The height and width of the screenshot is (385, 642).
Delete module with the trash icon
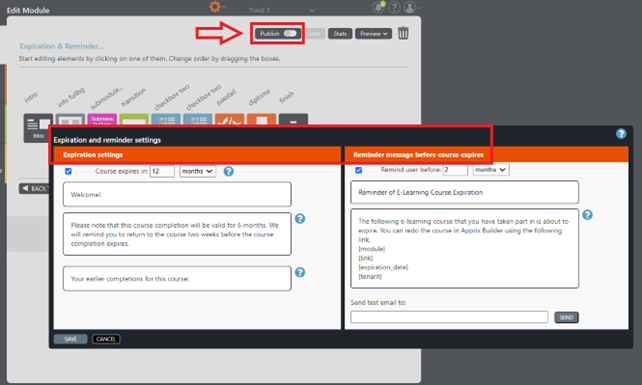[403, 33]
